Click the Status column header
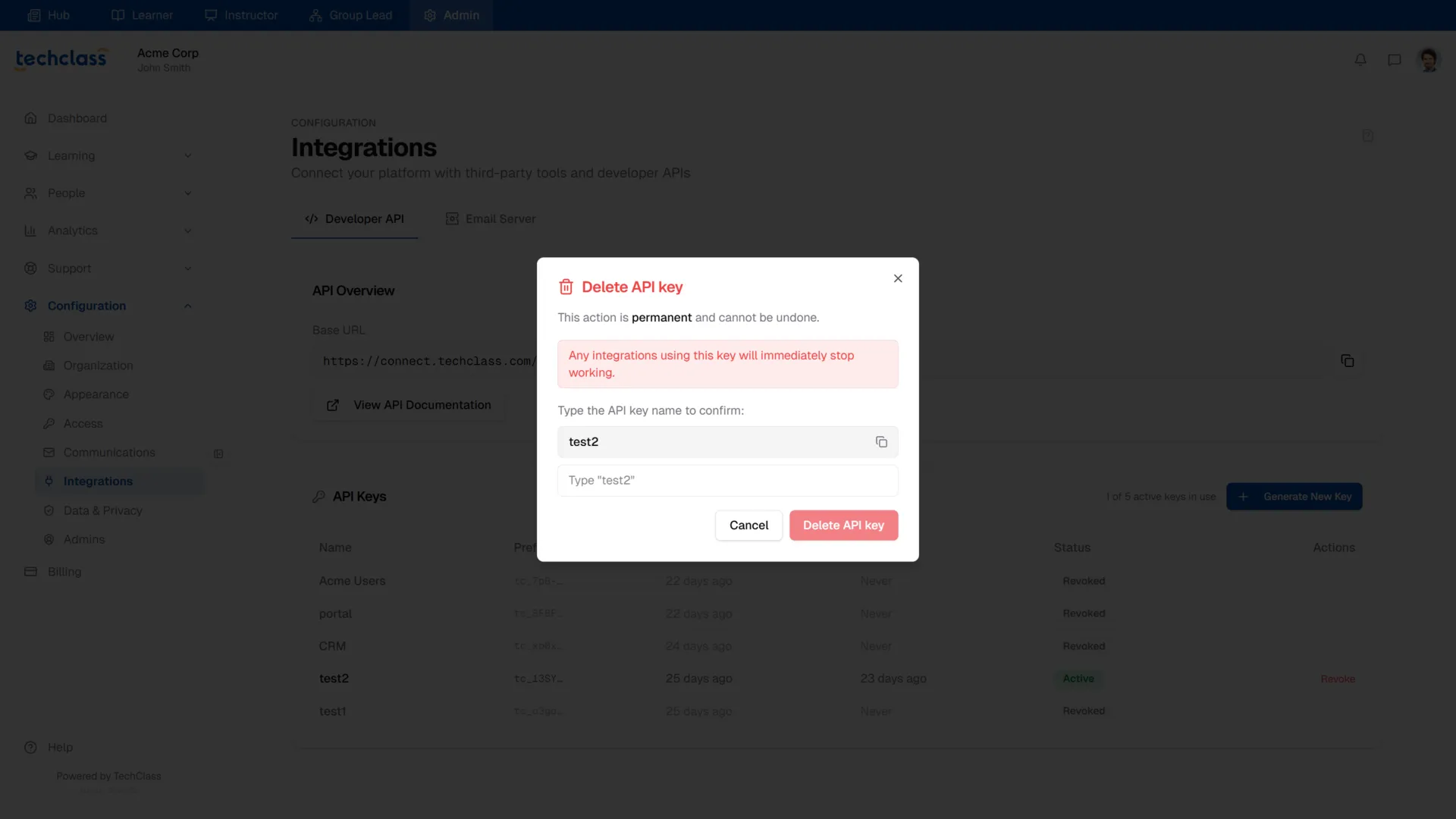1456x819 pixels. click(x=1072, y=548)
